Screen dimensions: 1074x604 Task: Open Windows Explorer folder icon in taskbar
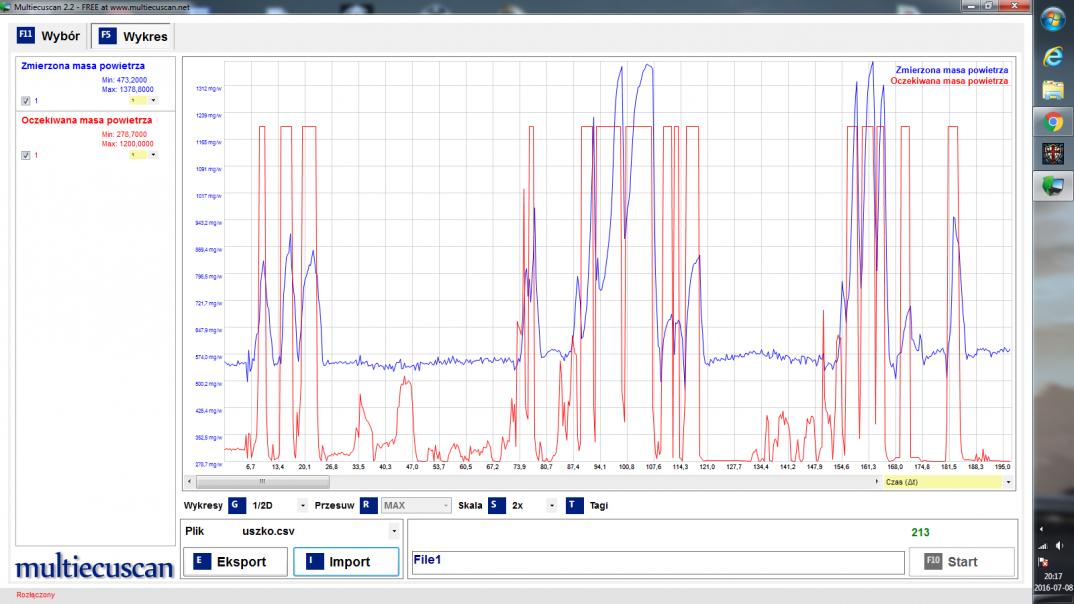[1053, 90]
